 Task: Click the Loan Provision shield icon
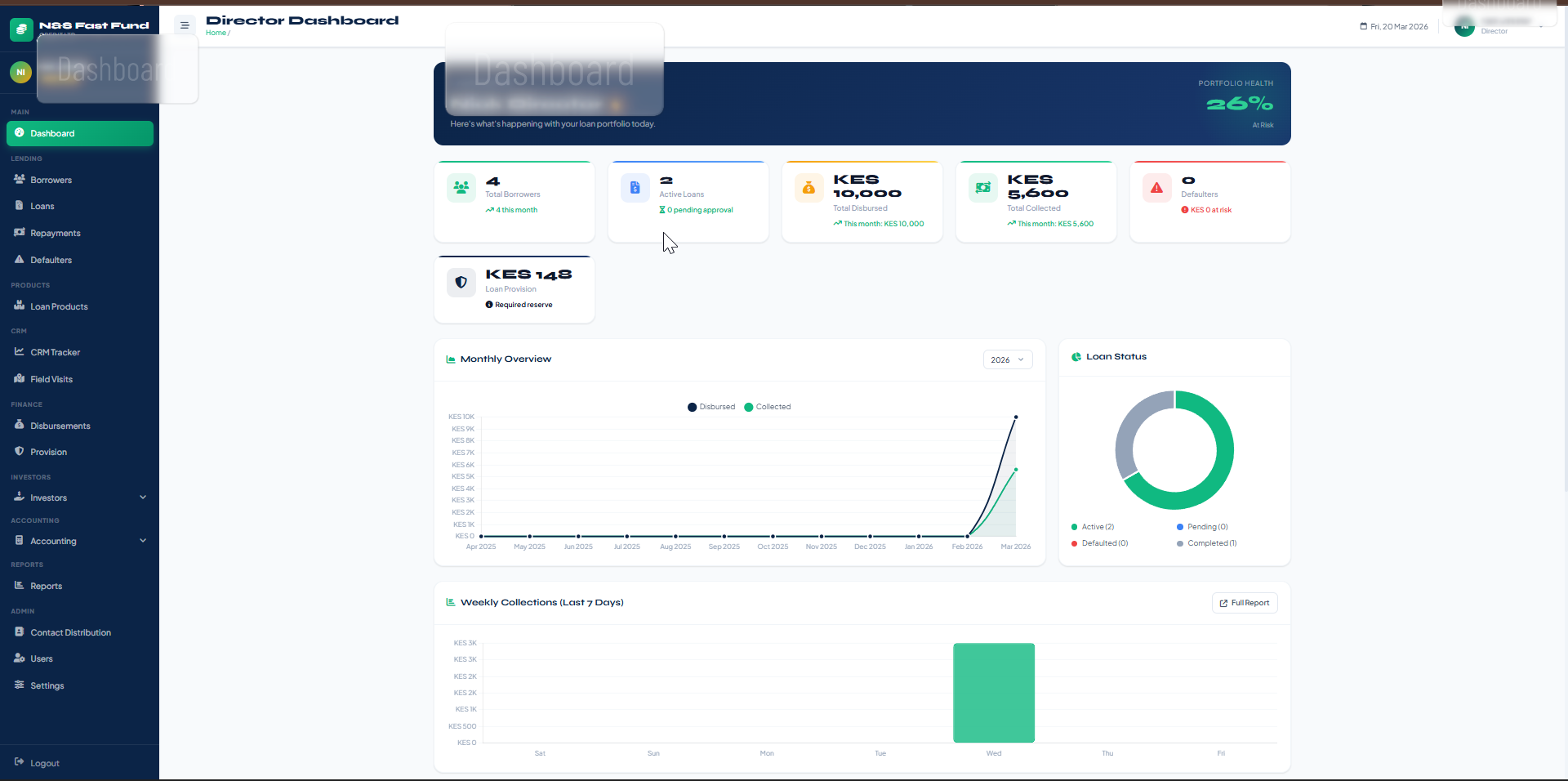click(461, 283)
